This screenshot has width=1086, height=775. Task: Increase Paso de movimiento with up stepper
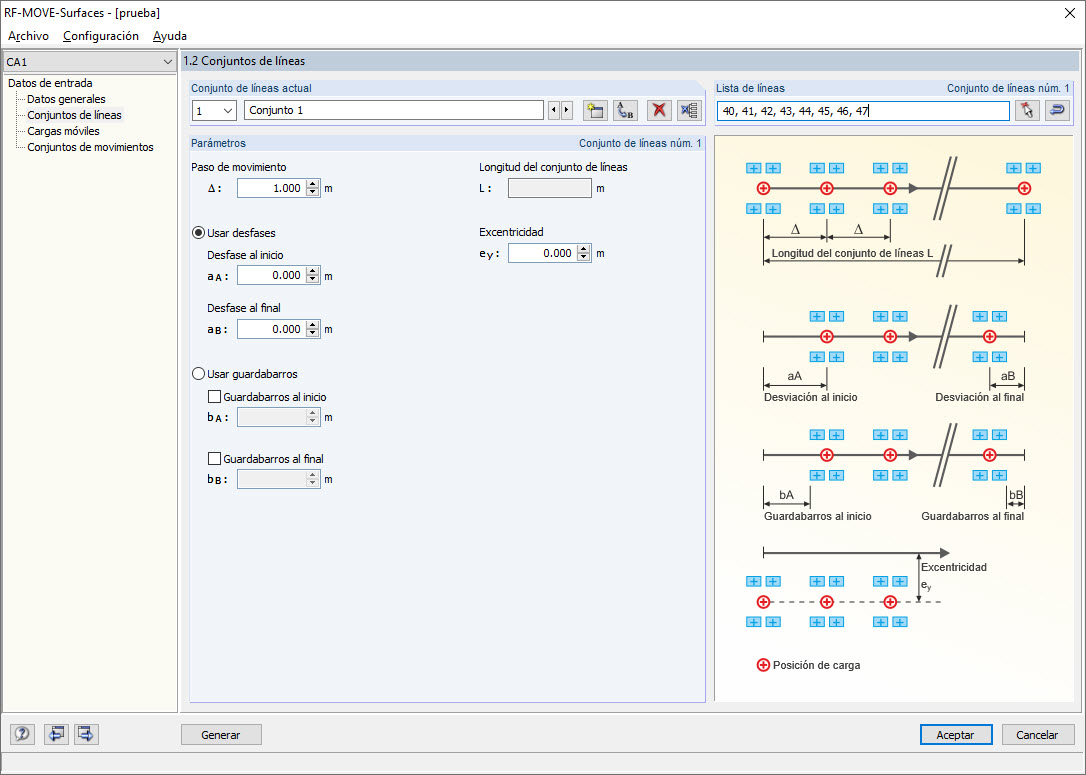click(311, 183)
